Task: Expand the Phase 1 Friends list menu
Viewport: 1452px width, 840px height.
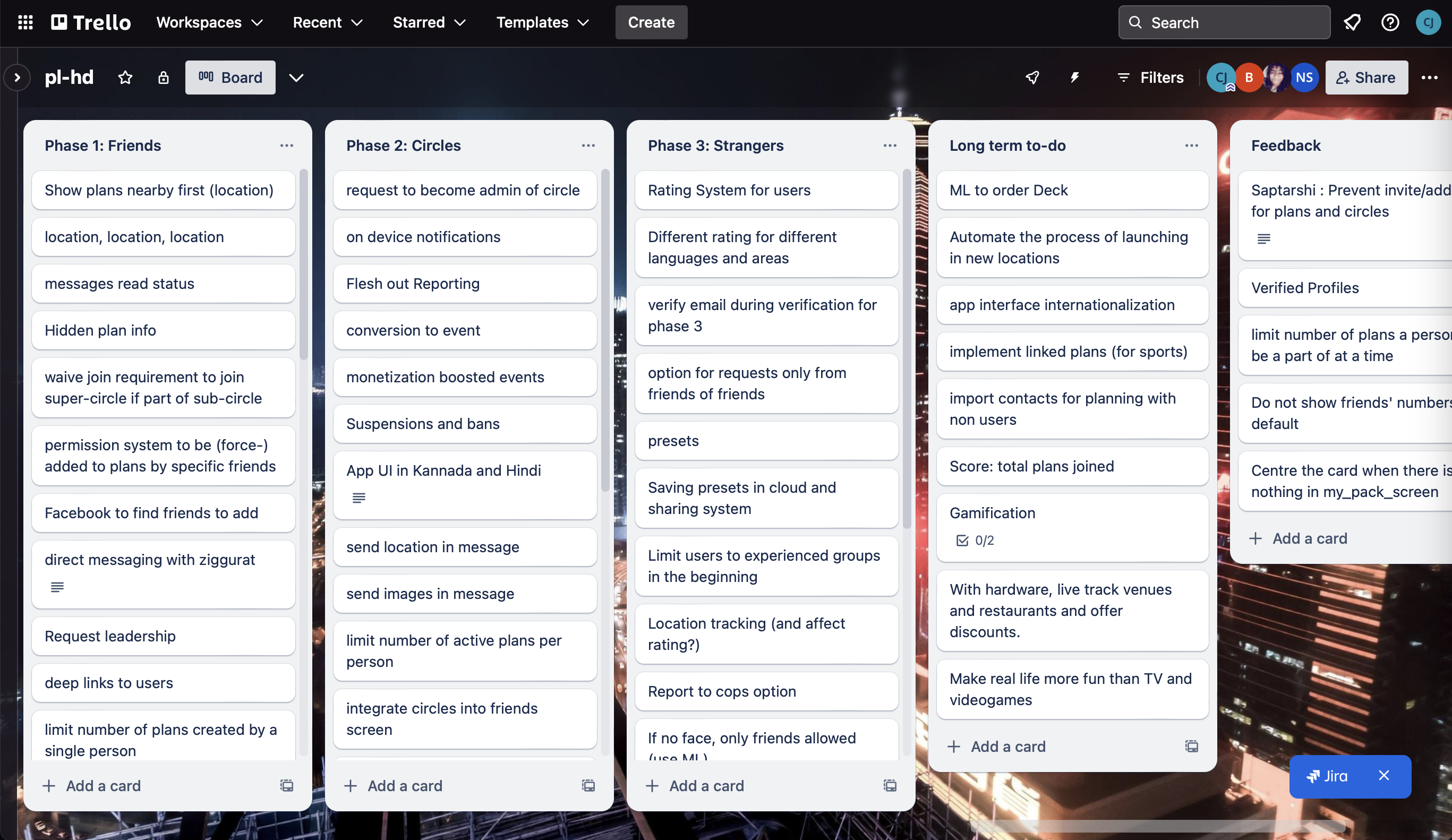Action: click(x=285, y=145)
